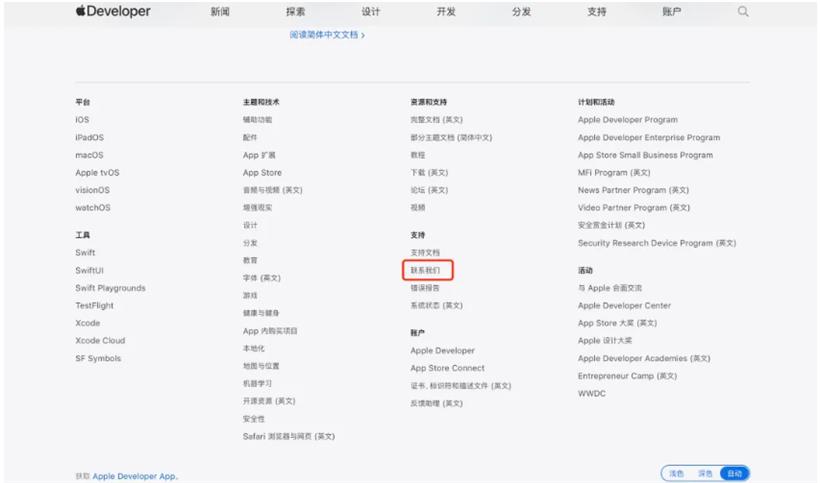Open the Xcode link

87,323
